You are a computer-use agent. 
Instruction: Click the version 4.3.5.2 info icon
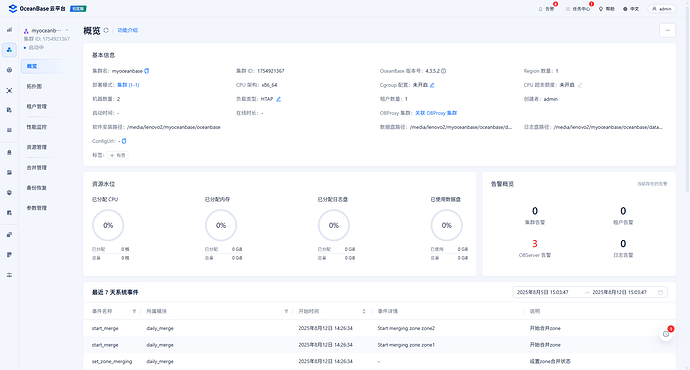(x=444, y=71)
